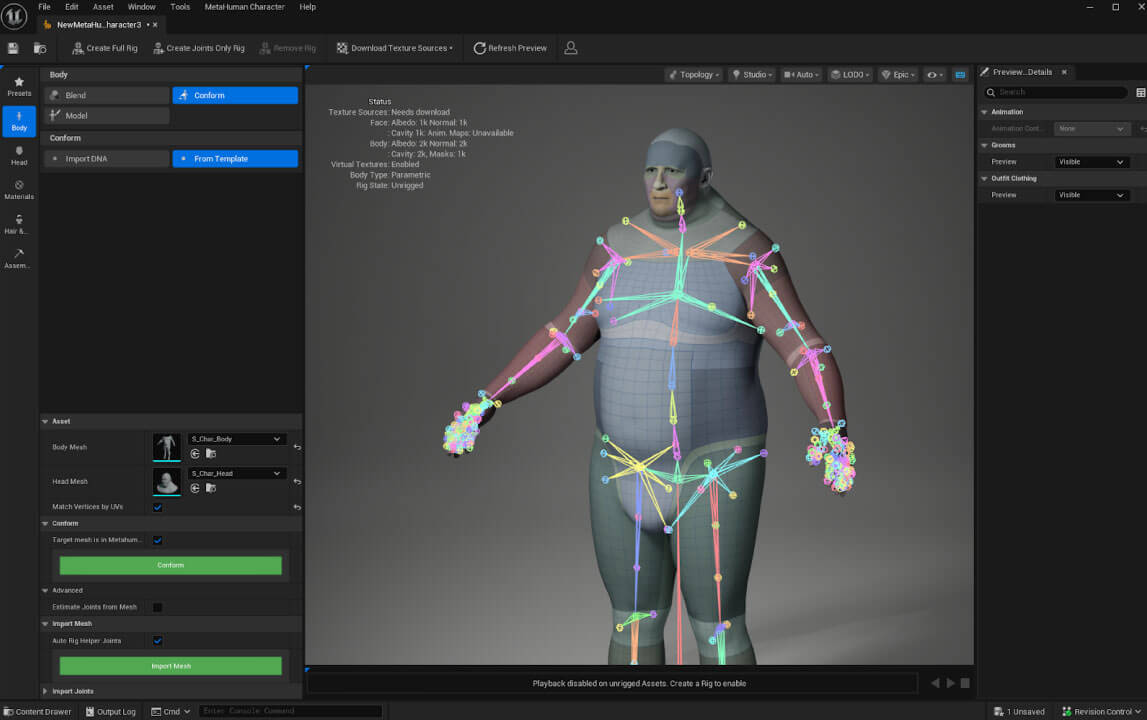This screenshot has height=720, width=1147.
Task: Use selected asset icon for Head Mesh
Action: click(x=195, y=488)
